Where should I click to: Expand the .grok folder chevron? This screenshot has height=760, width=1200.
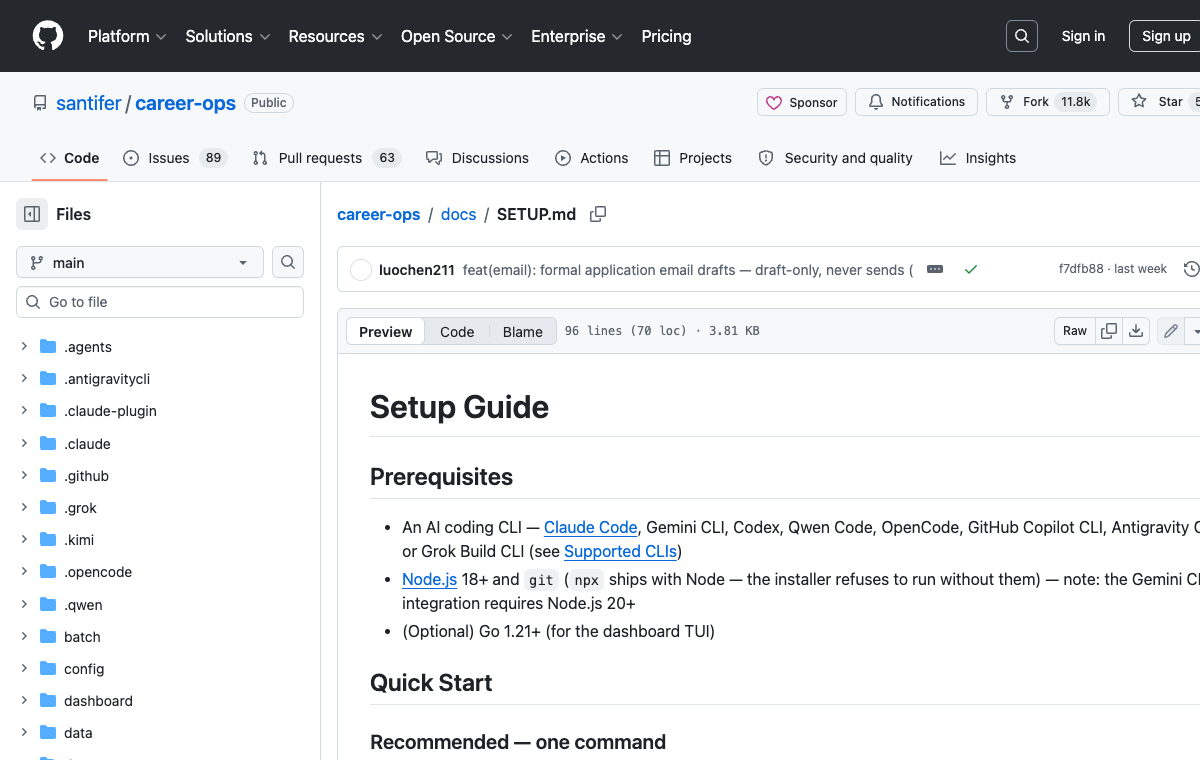point(24,508)
